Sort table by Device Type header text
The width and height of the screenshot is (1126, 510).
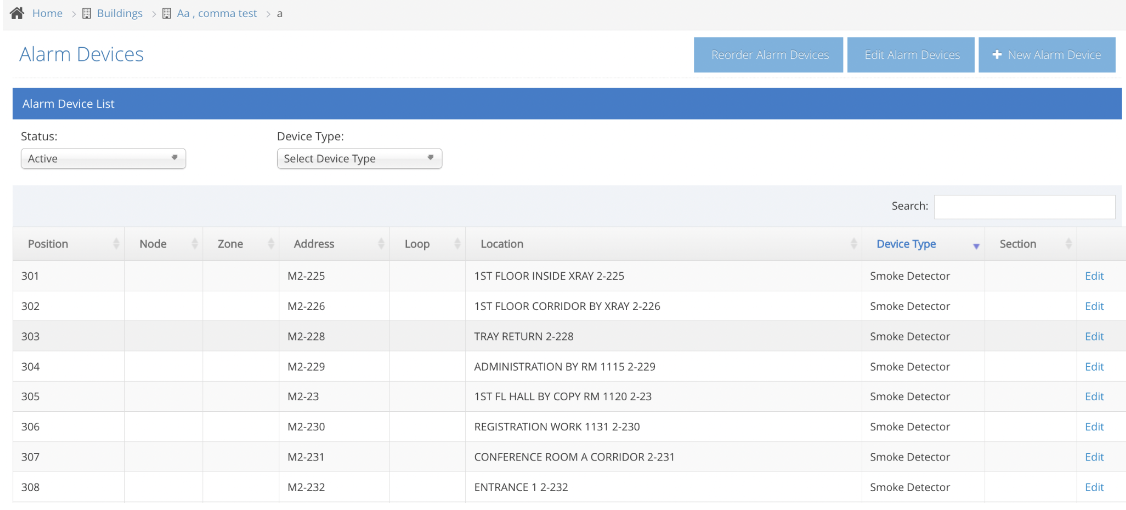906,244
